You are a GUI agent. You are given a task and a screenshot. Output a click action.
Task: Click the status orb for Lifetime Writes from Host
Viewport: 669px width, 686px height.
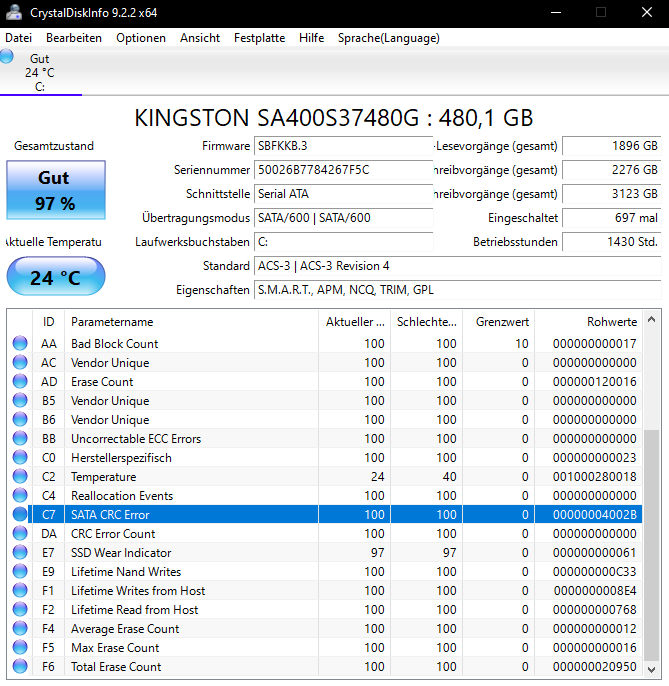(20, 591)
